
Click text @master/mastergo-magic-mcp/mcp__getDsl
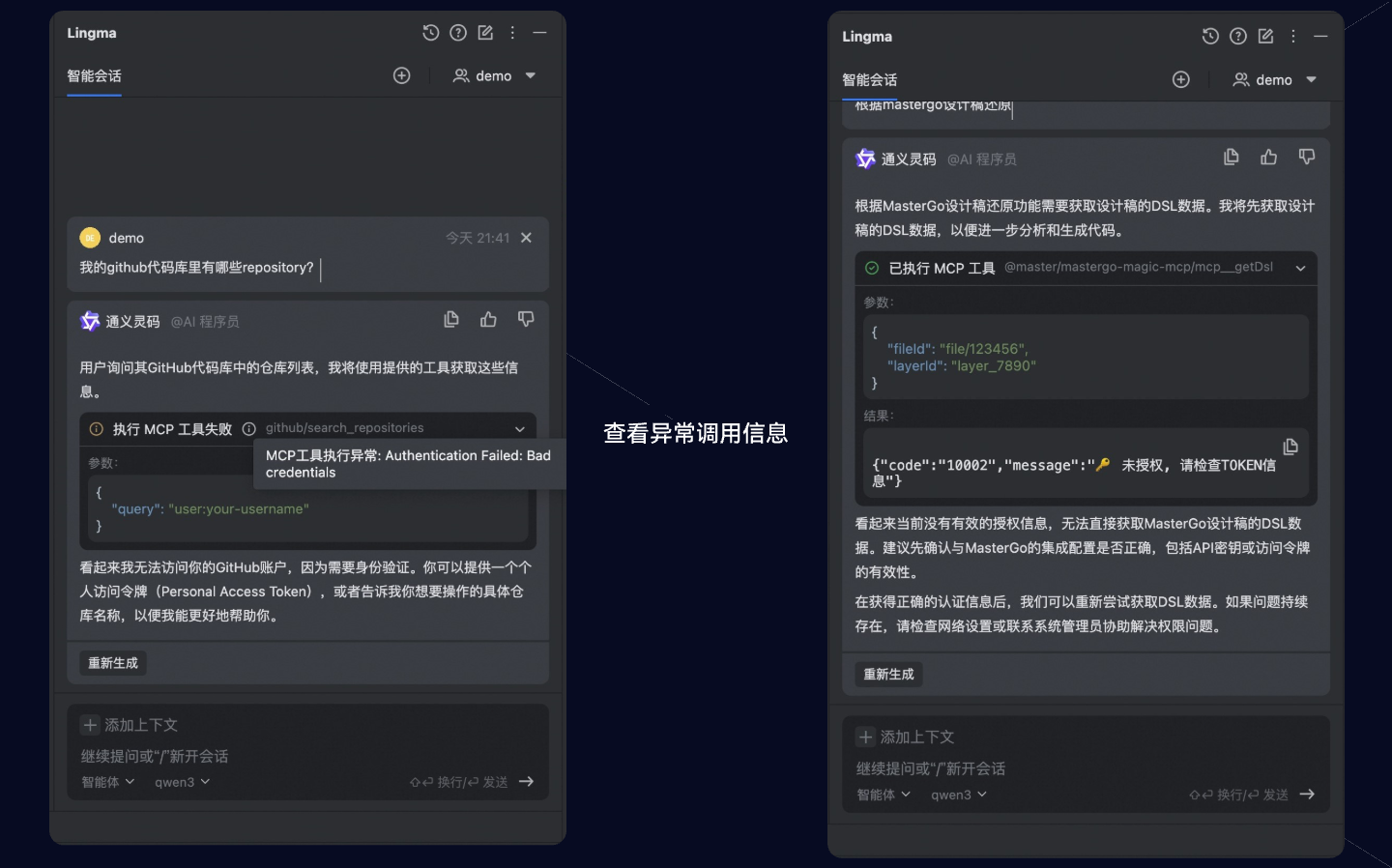1139,267
